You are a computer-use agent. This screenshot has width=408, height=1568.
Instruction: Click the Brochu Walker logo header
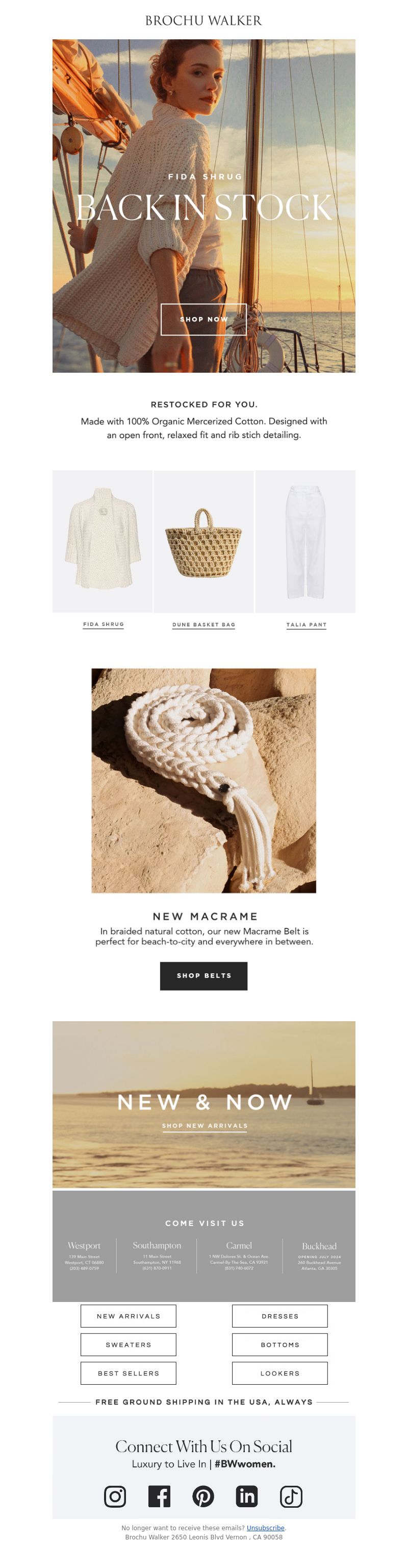(203, 21)
